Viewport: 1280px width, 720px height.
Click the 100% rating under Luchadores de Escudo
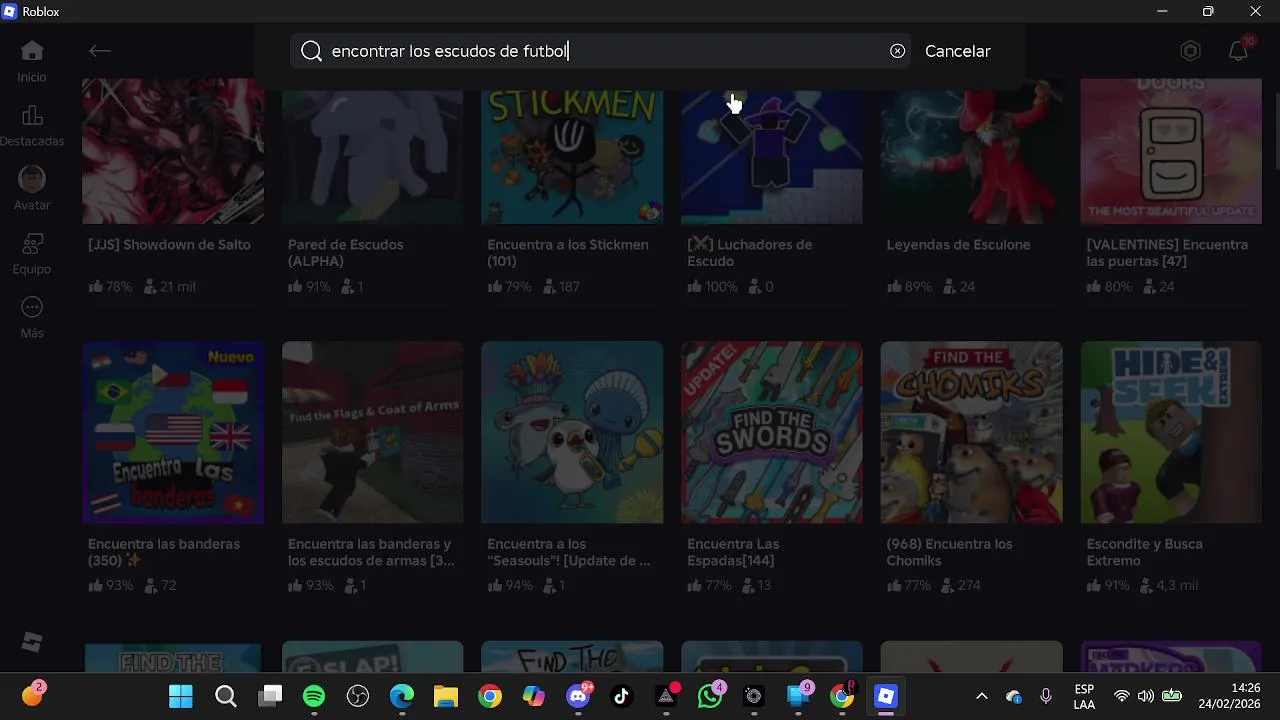coord(712,287)
